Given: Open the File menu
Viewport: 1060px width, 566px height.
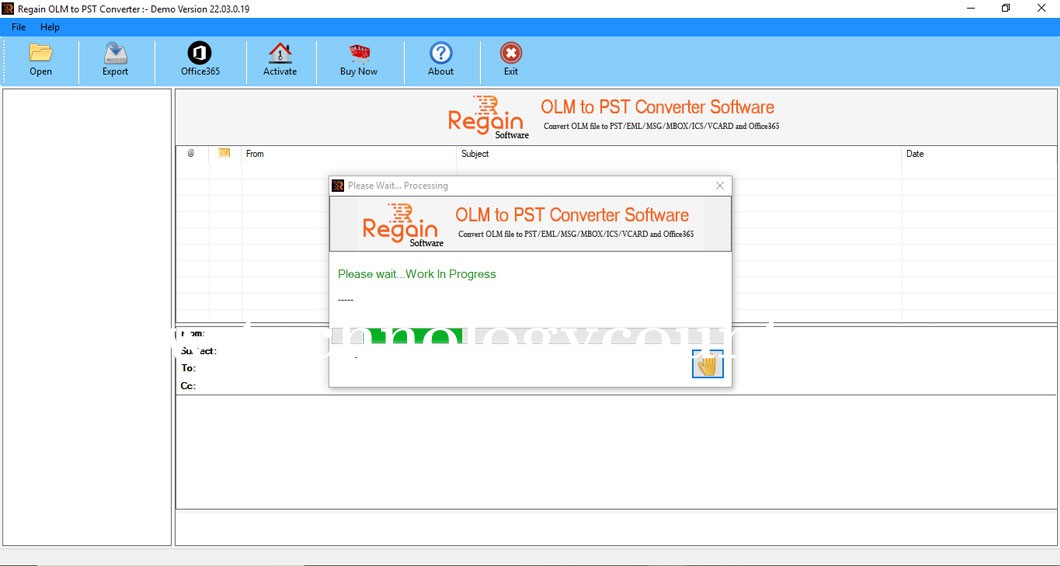Looking at the screenshot, I should tap(18, 27).
